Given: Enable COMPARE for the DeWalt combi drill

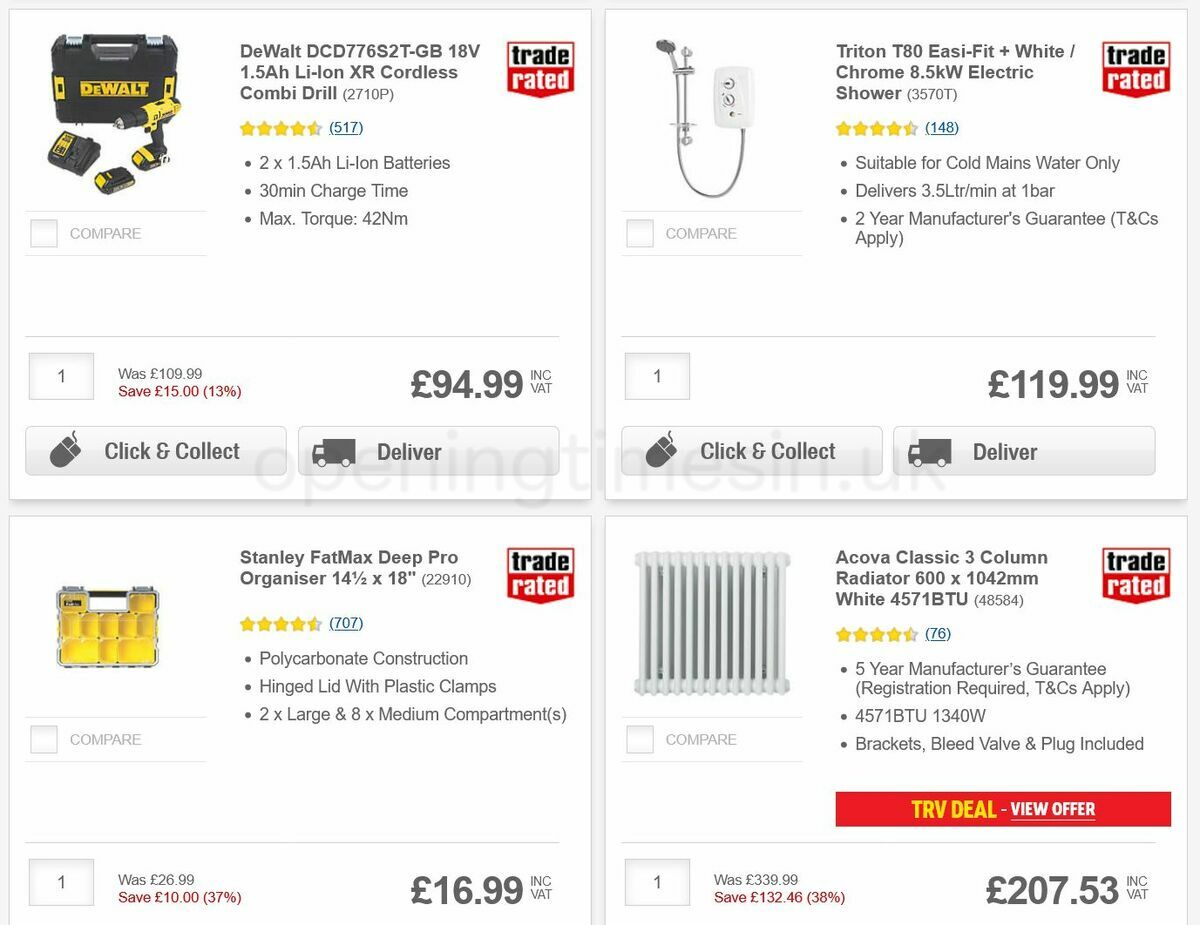Looking at the screenshot, I should pyautogui.click(x=44, y=233).
